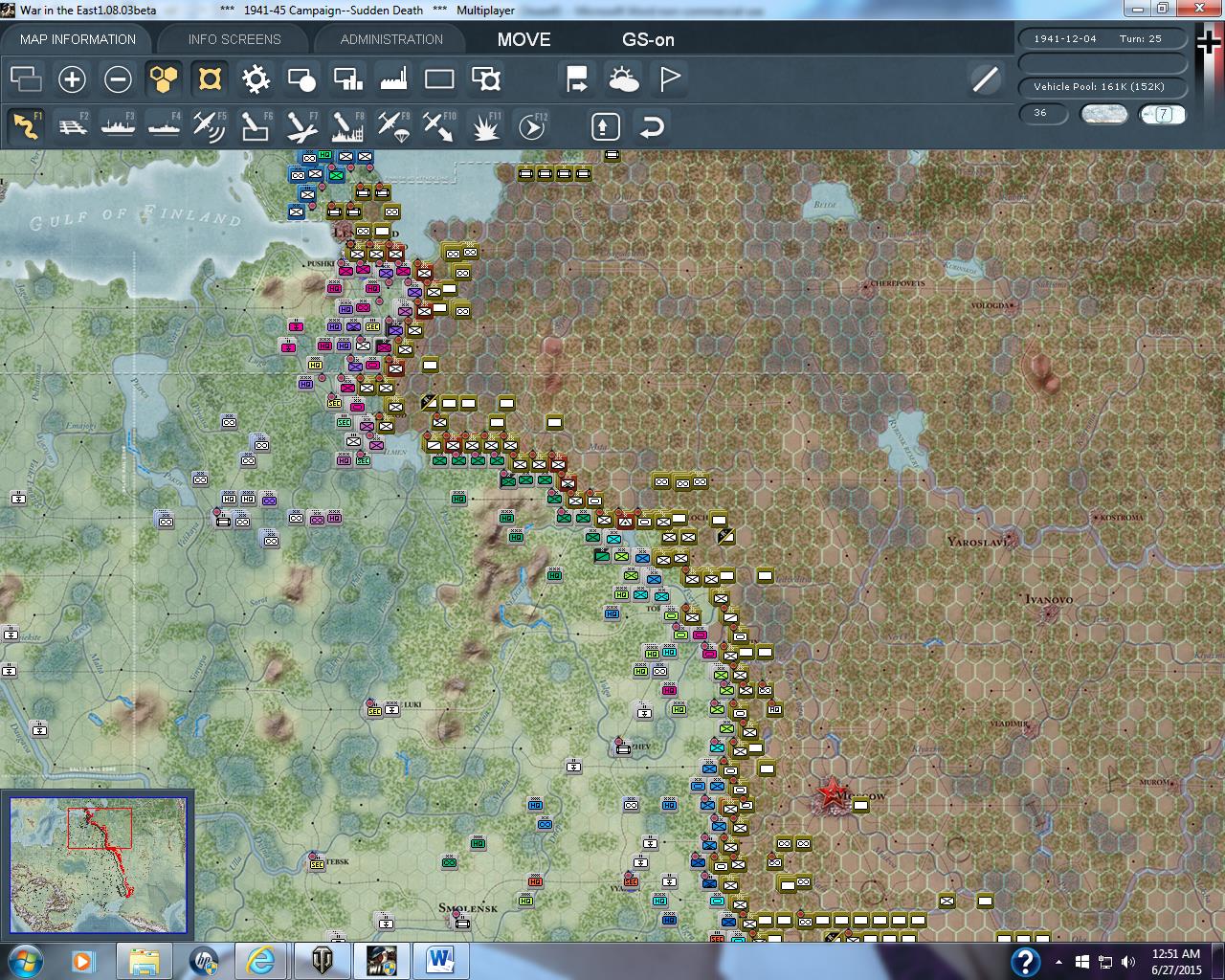Click the Yaroslavl city label
The image size is (1225, 980).
(x=978, y=542)
